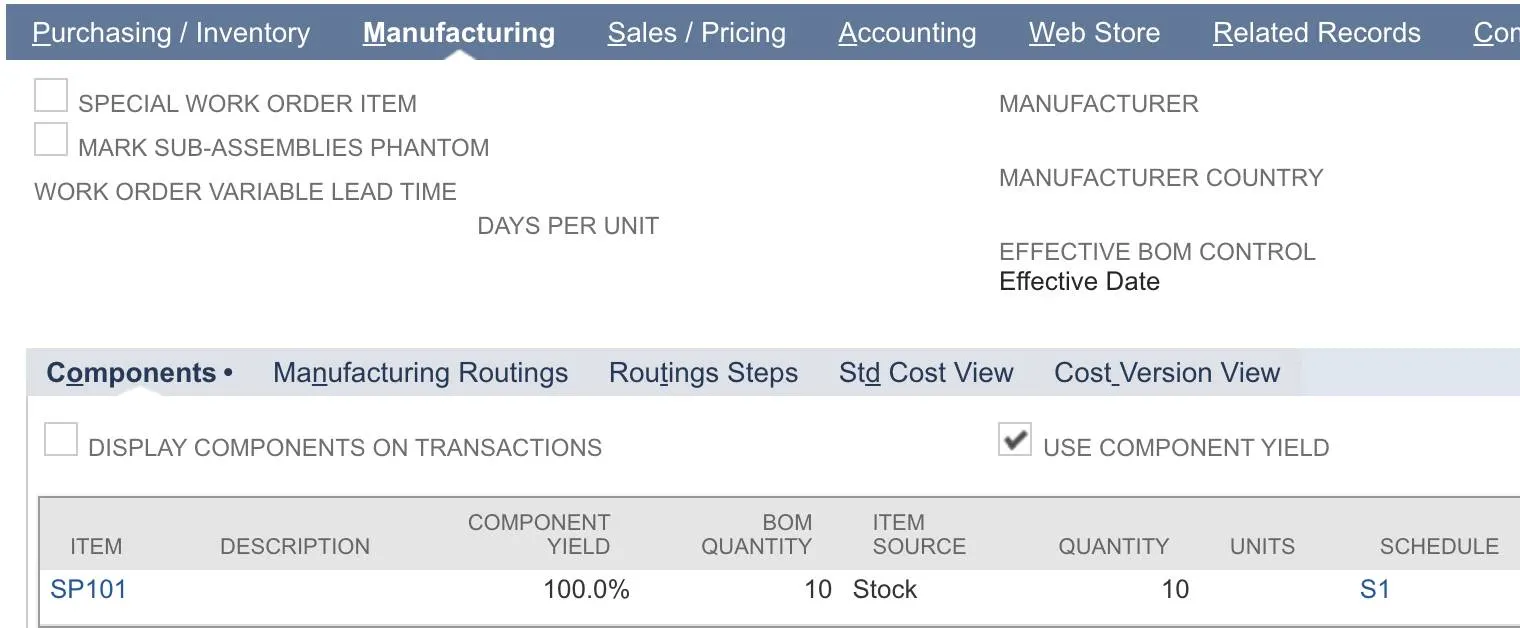Open the Purchasing / Inventory tab
This screenshot has height=628, width=1520.
click(x=170, y=32)
